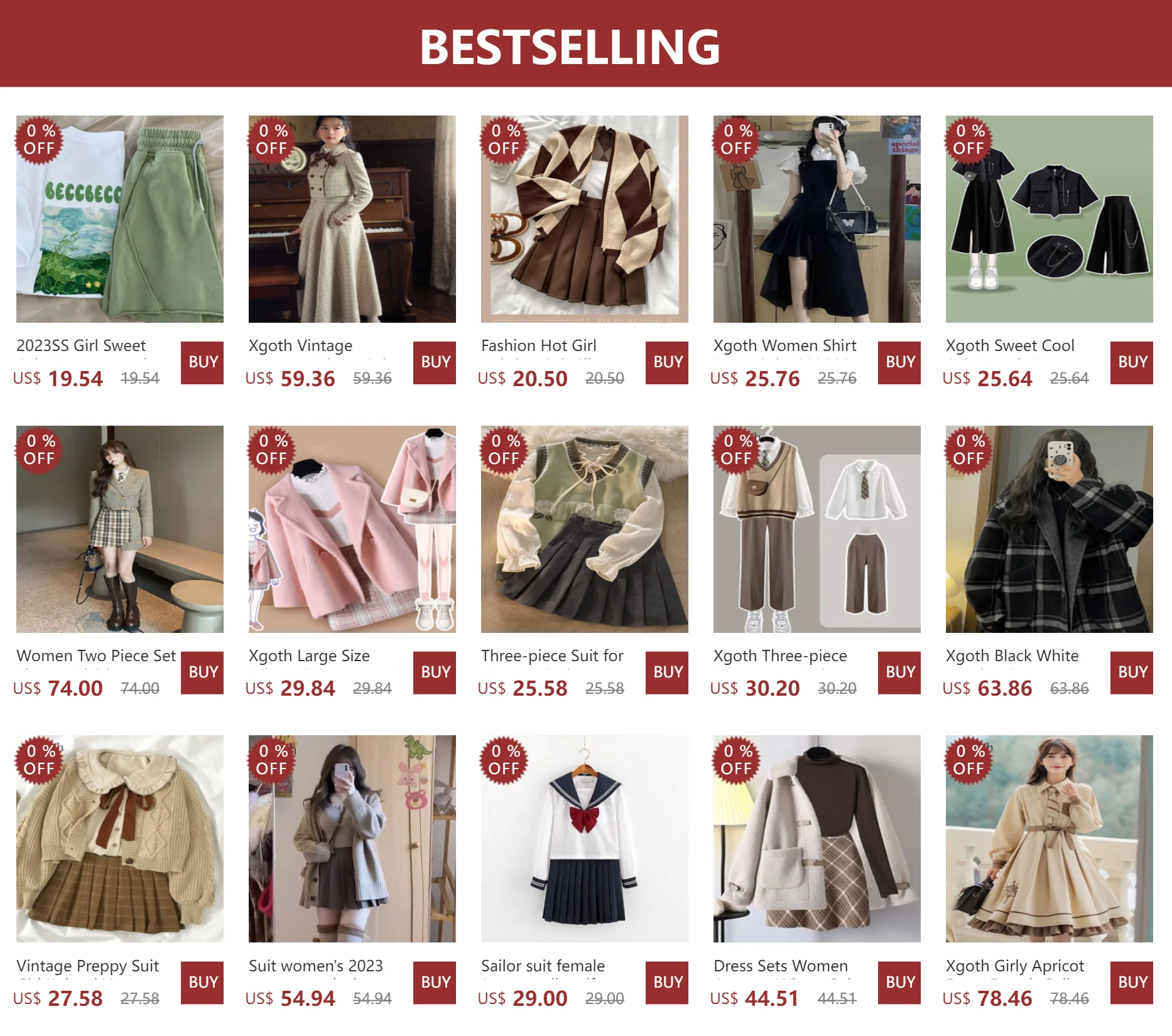The image size is (1172, 1036).
Task: Buy the Women Two Piece Set
Action: pyautogui.click(x=202, y=672)
